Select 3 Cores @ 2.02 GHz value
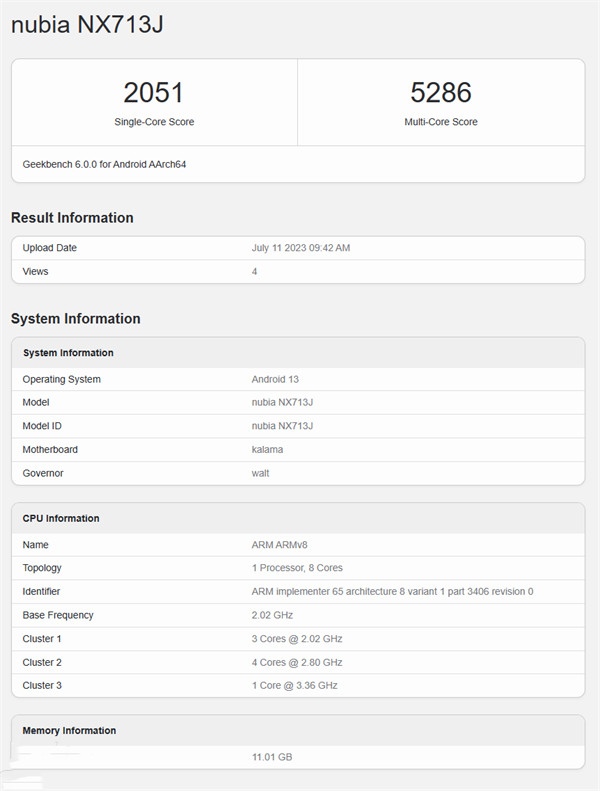 tap(297, 639)
